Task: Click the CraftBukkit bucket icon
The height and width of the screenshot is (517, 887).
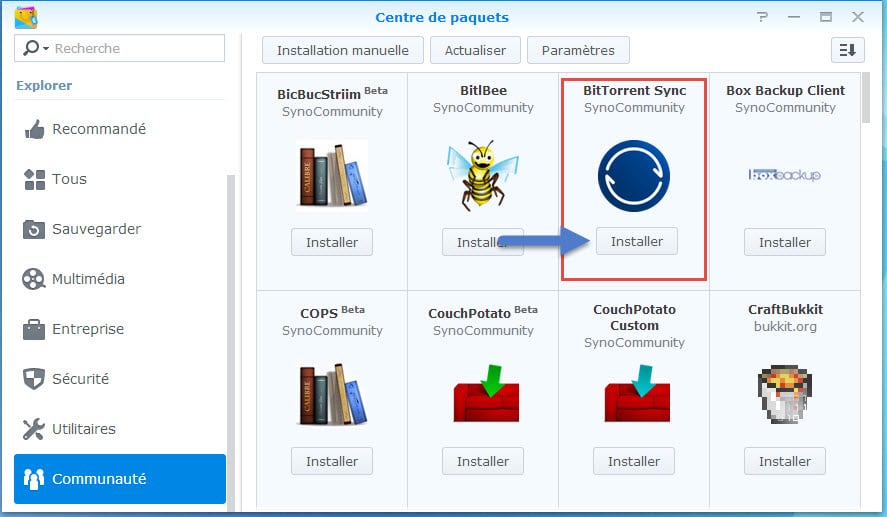Action: (785, 394)
